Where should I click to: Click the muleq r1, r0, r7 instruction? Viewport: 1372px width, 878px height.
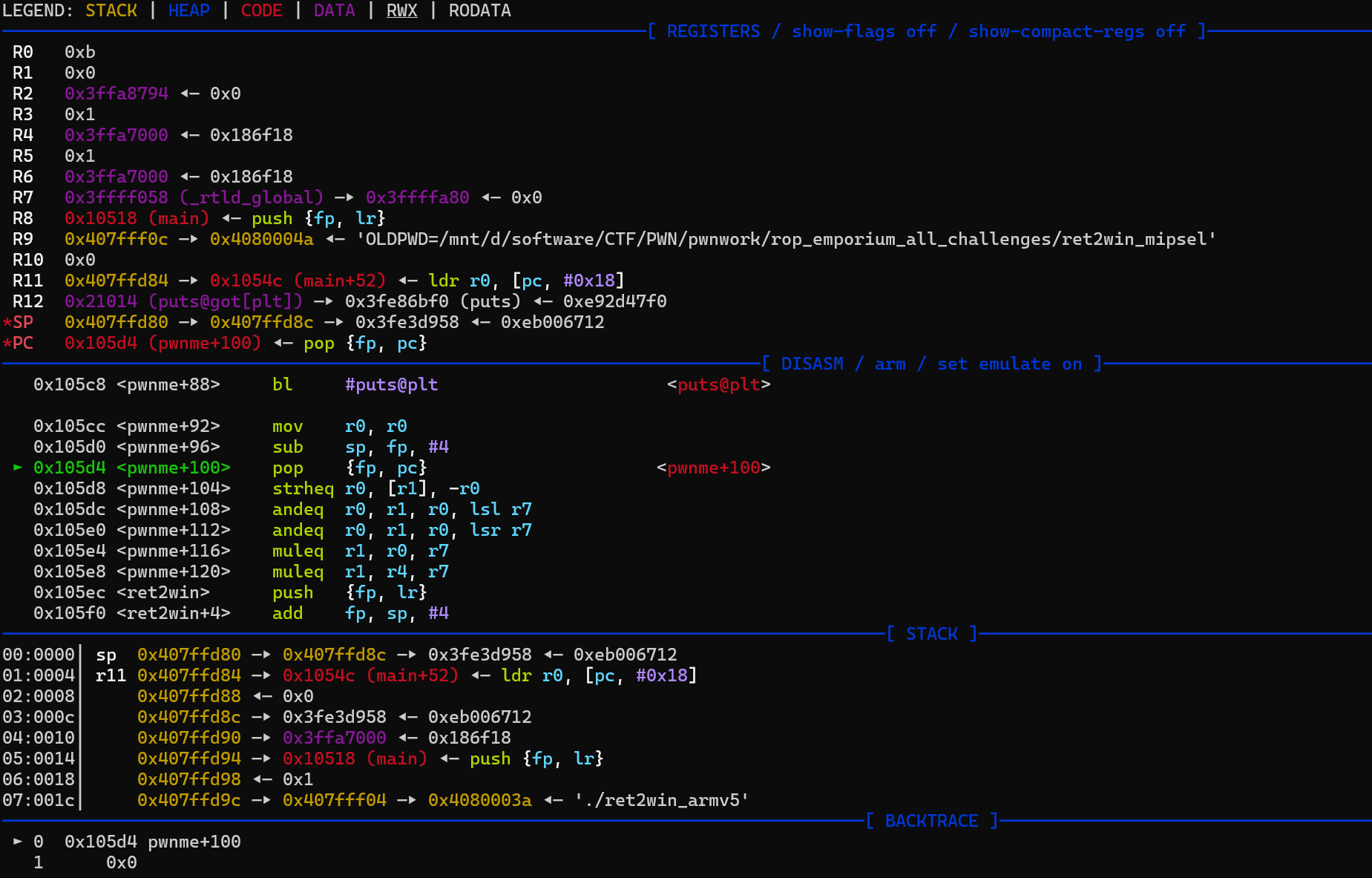tap(361, 551)
